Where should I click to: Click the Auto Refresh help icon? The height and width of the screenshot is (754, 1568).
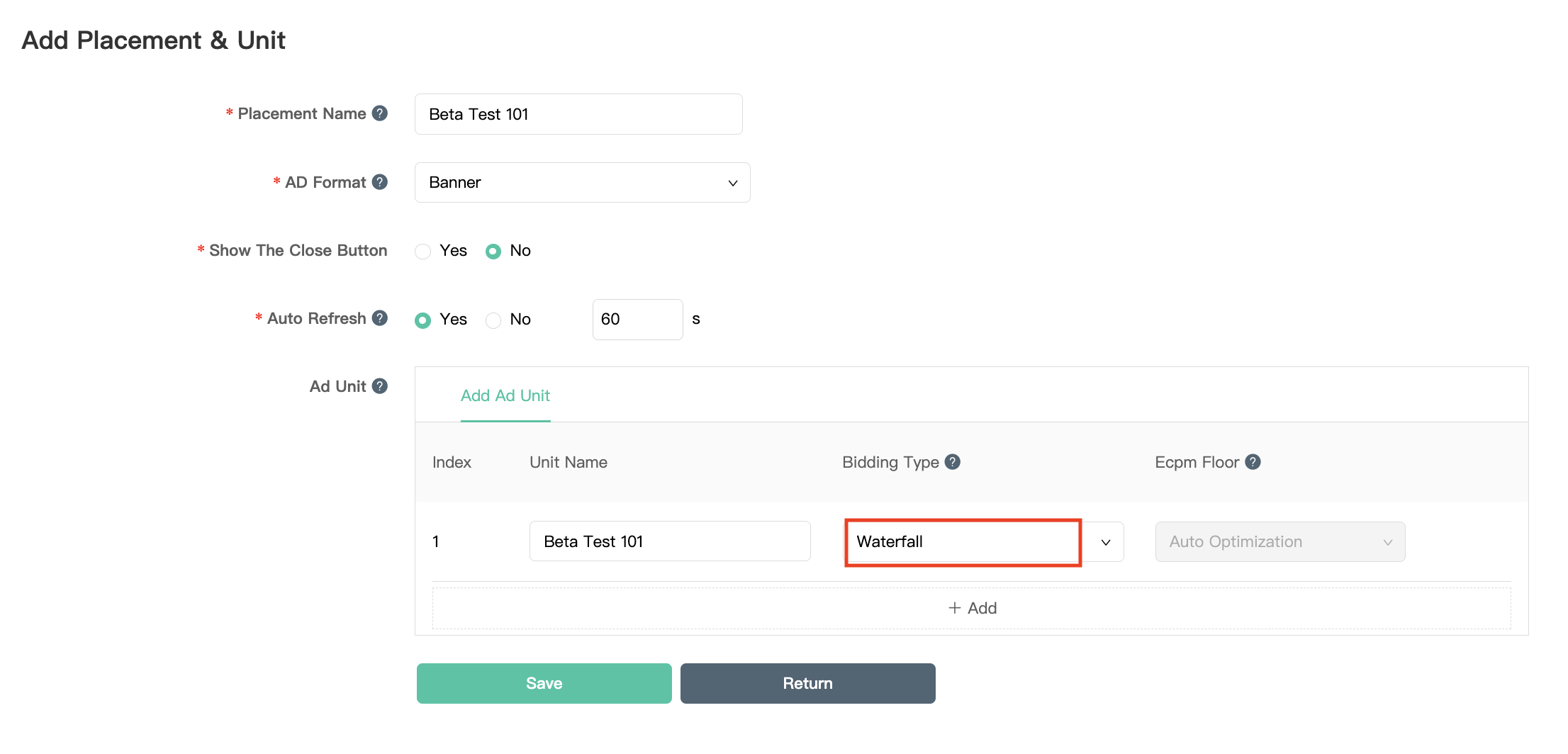pos(380,318)
